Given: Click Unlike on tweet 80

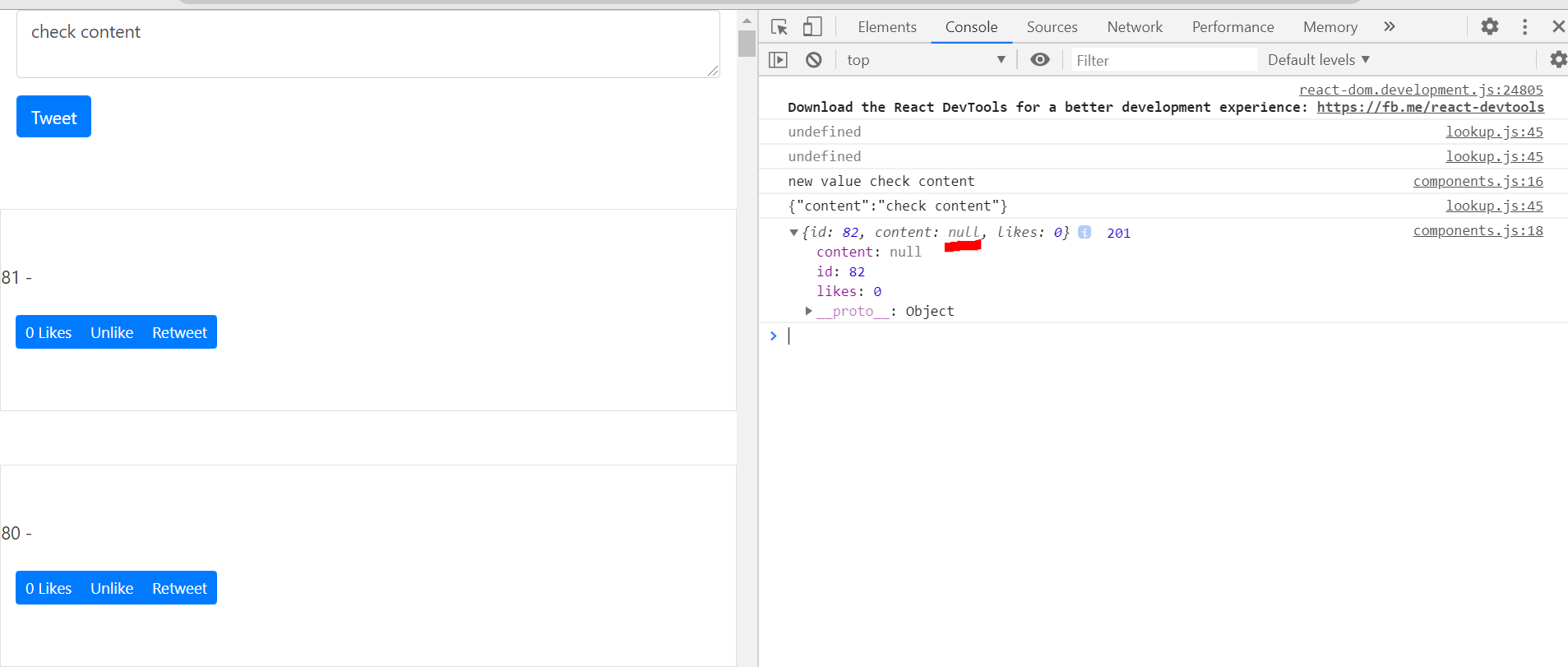Looking at the screenshot, I should click(x=112, y=588).
